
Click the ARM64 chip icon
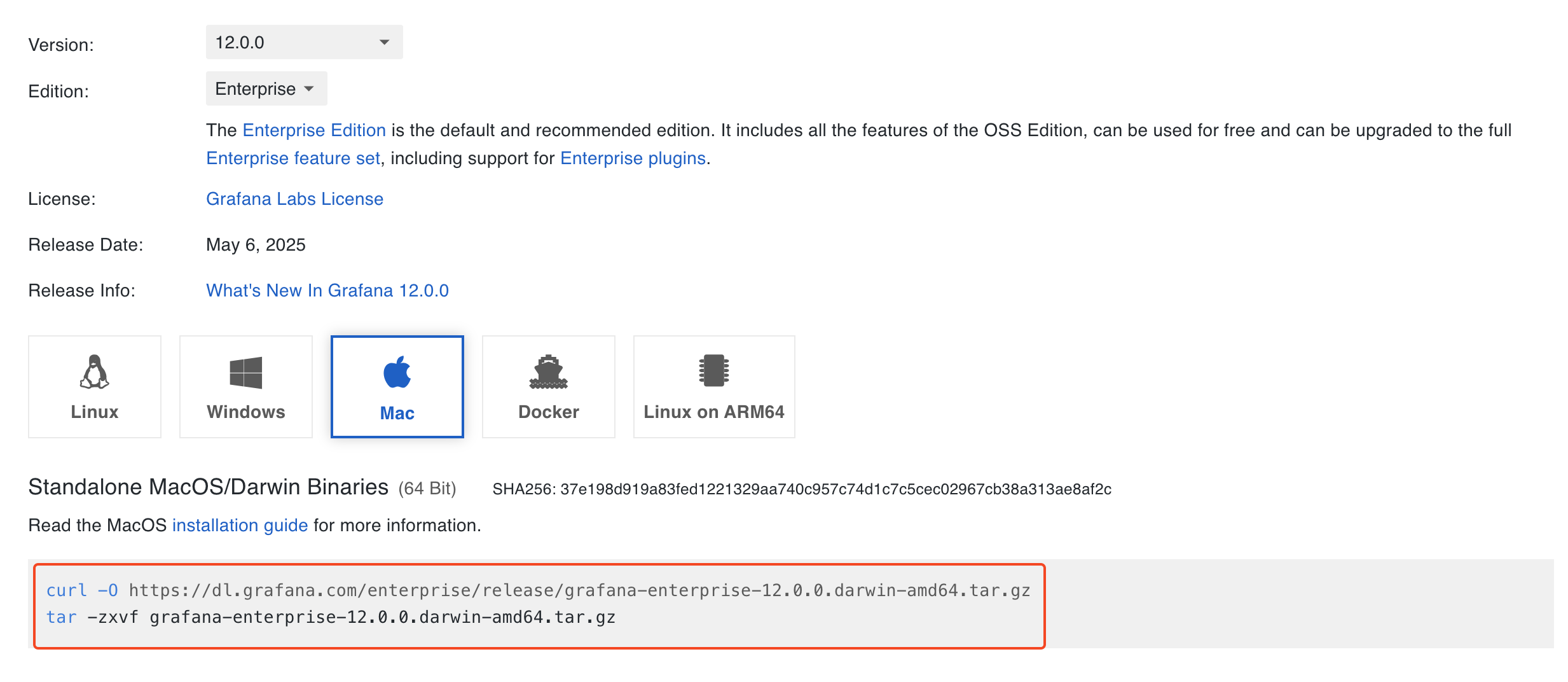point(714,371)
